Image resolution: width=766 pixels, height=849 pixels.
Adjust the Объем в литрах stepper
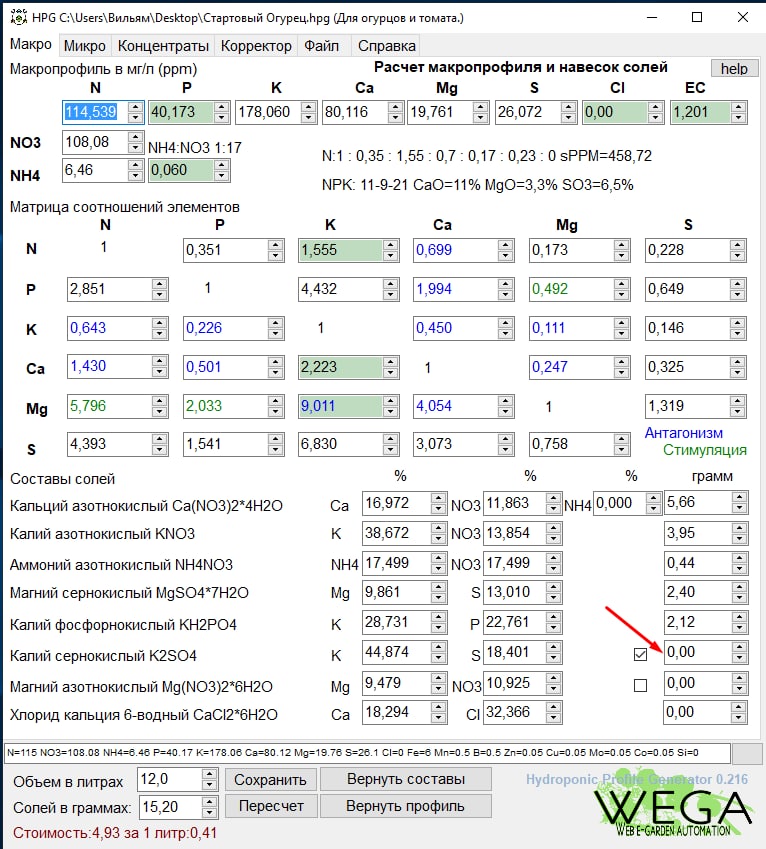(209, 779)
